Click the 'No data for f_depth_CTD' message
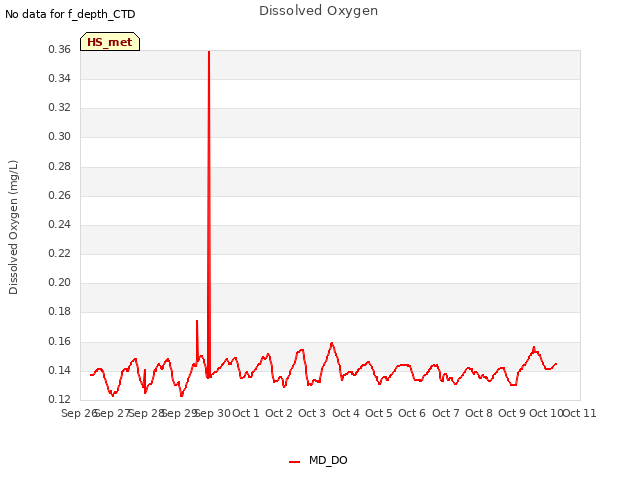Image resolution: width=640 pixels, height=480 pixels. (x=70, y=14)
